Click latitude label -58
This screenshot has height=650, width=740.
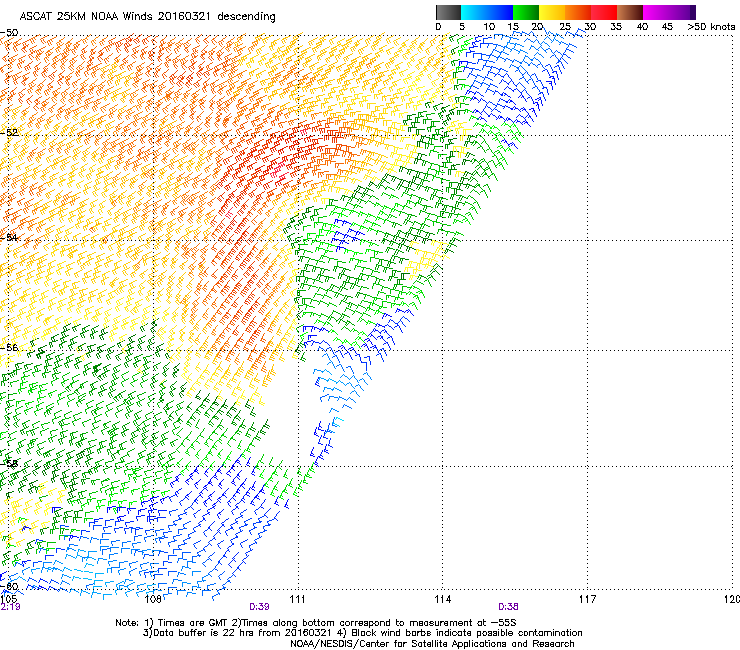click(9, 463)
